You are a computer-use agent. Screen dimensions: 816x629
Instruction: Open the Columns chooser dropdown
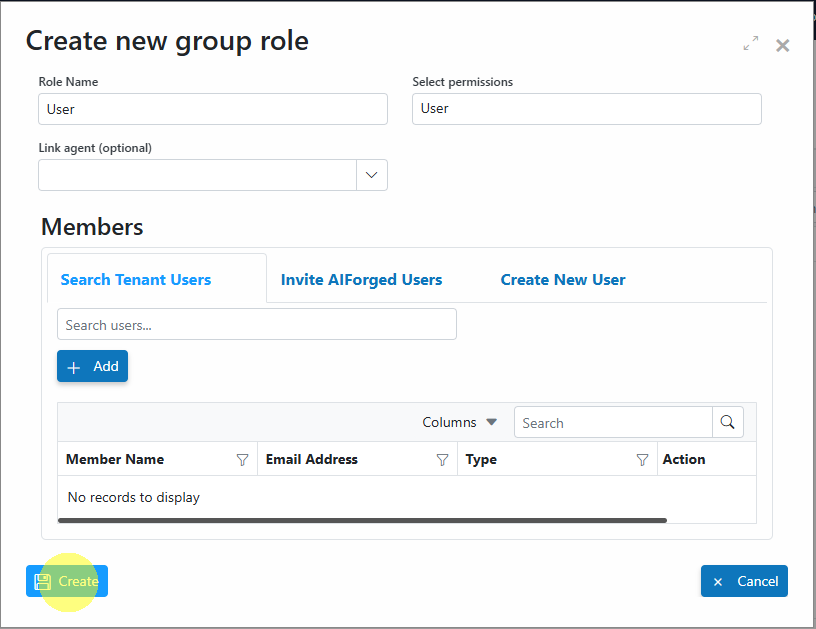[x=460, y=422]
